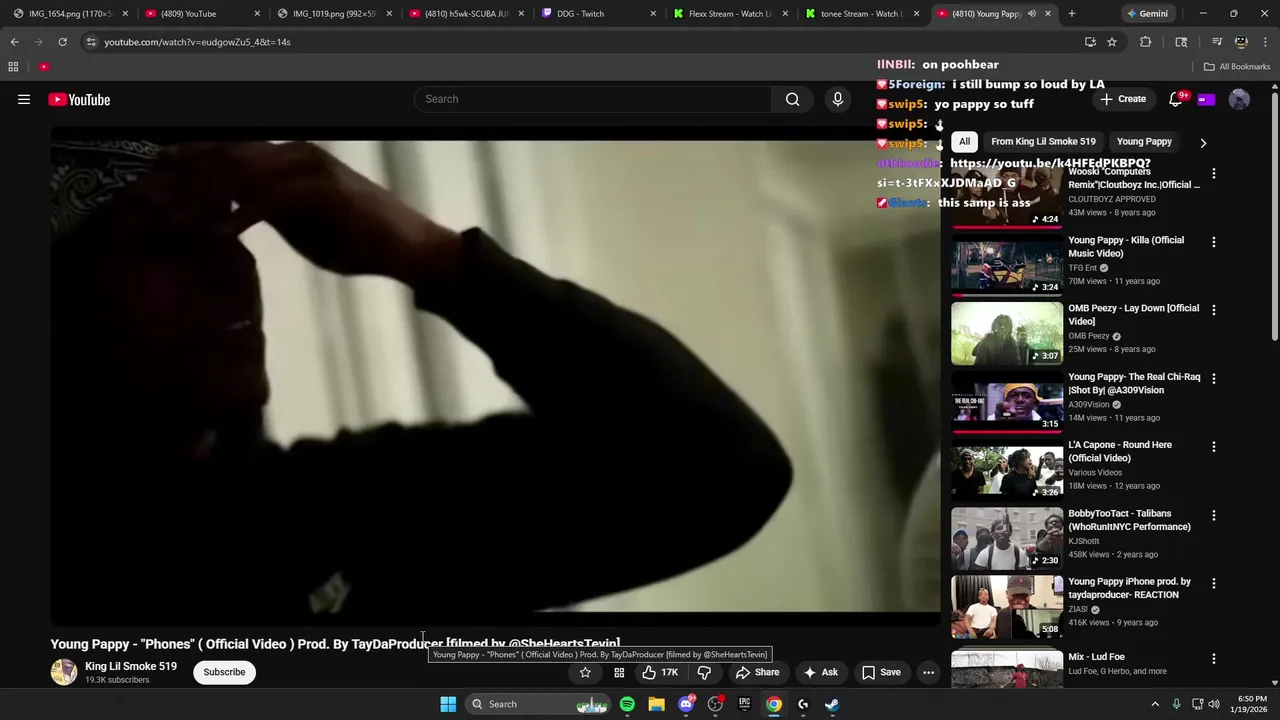Start voice search with microphone icon

point(838,99)
